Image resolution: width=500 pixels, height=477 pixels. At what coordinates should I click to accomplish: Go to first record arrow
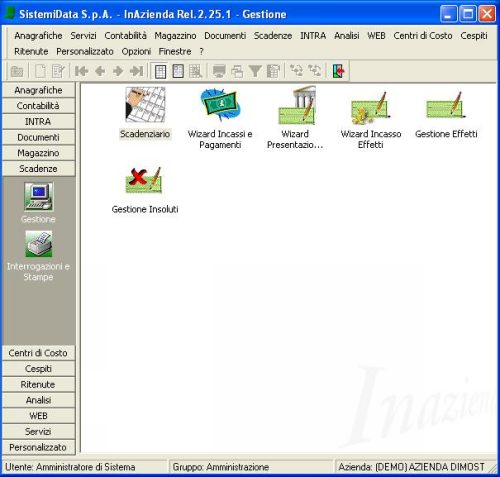pos(81,71)
